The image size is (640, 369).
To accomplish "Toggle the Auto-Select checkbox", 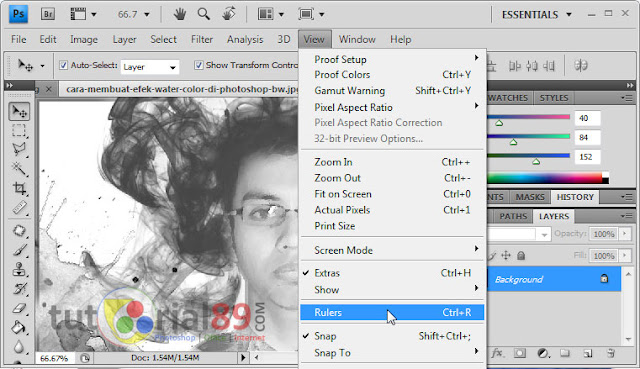I will 63,65.
